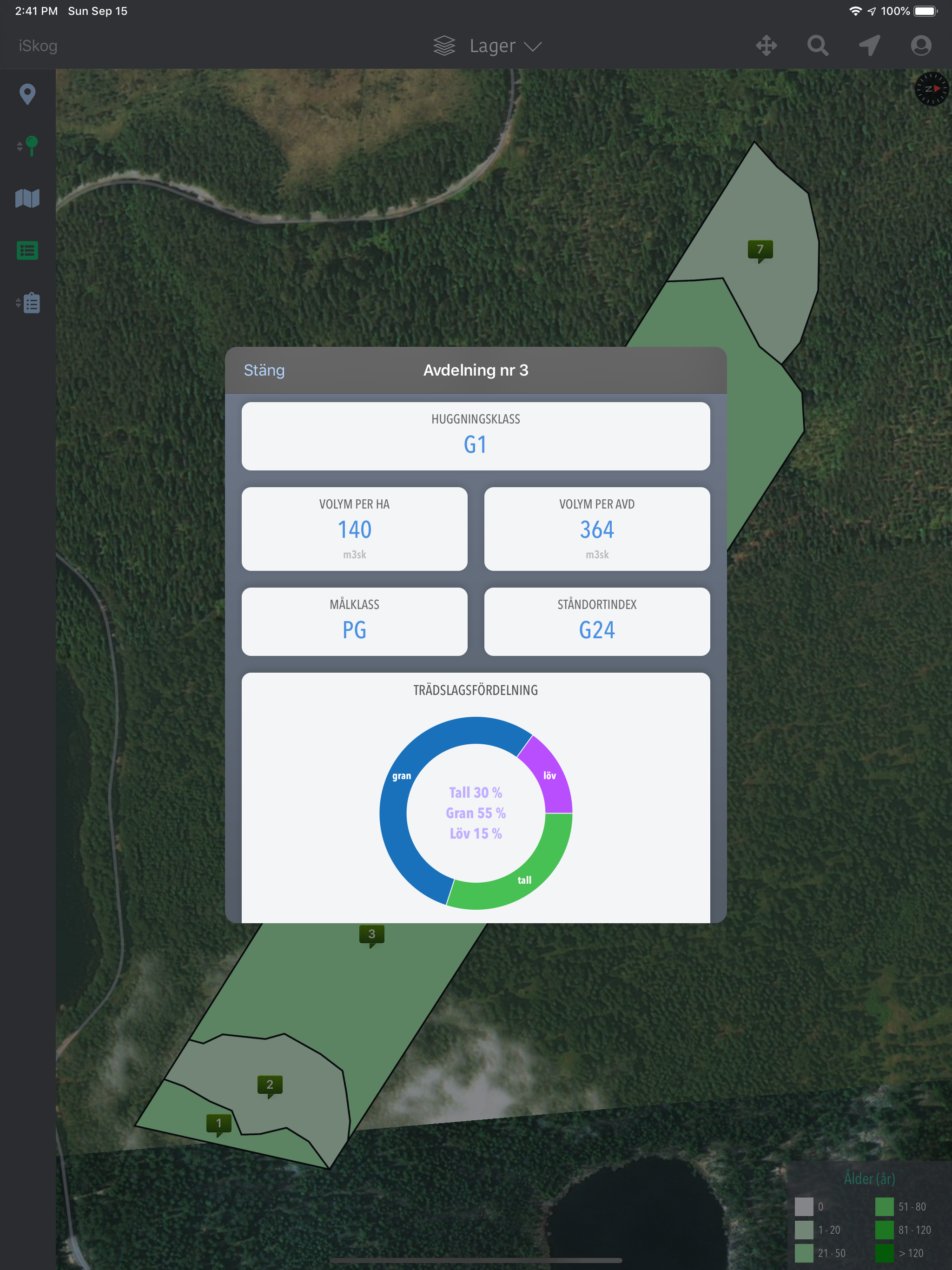Select stand marker number 3
The height and width of the screenshot is (1270, 952).
pyautogui.click(x=371, y=935)
